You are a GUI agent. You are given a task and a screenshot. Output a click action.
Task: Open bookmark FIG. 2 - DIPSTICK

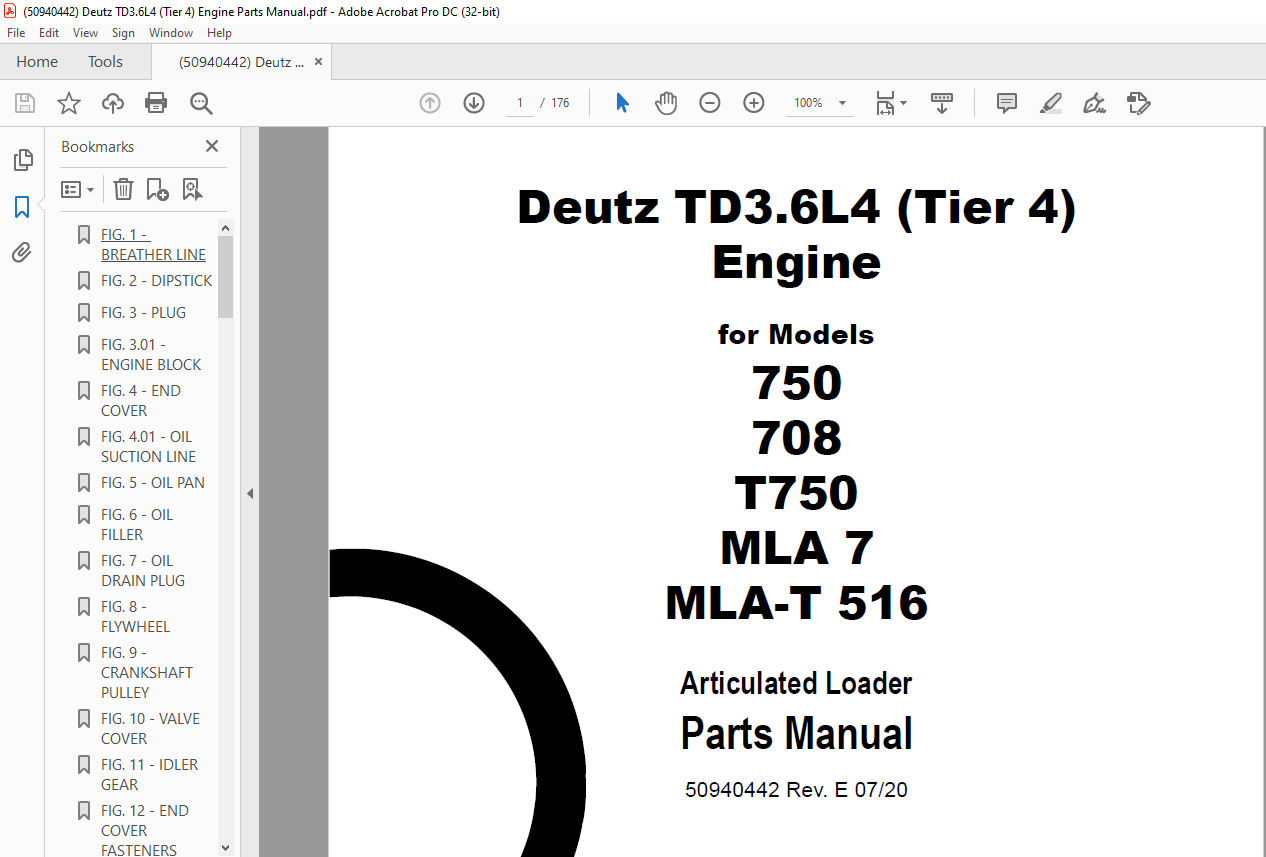(x=156, y=281)
